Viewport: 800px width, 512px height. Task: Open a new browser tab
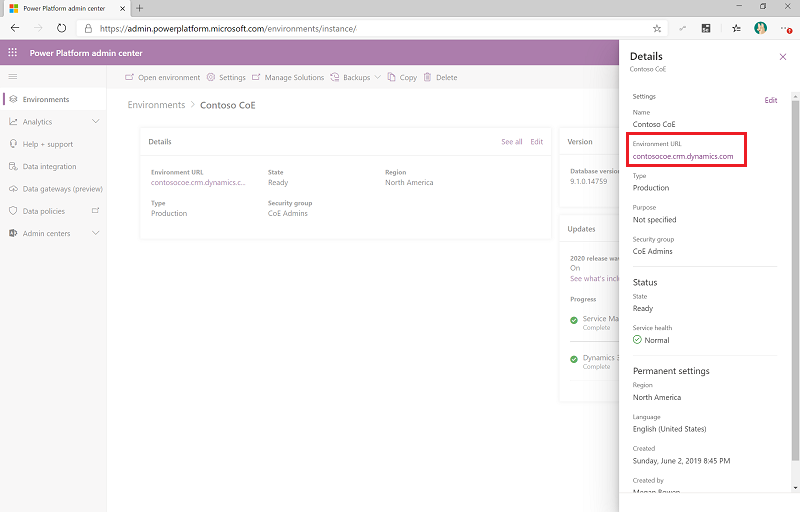click(139, 8)
